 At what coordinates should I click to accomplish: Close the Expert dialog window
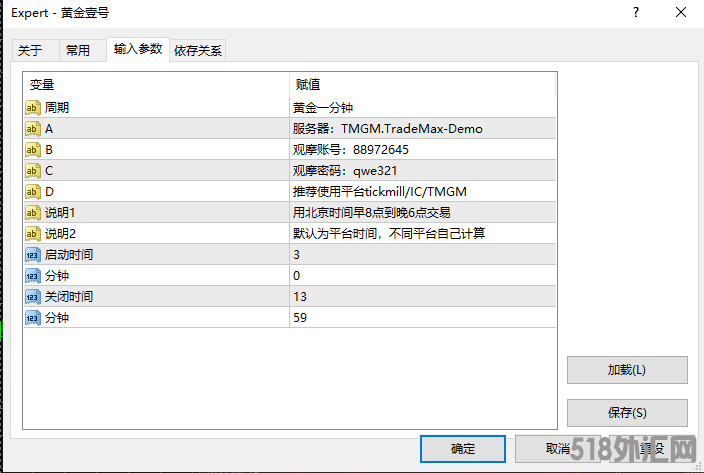681,12
